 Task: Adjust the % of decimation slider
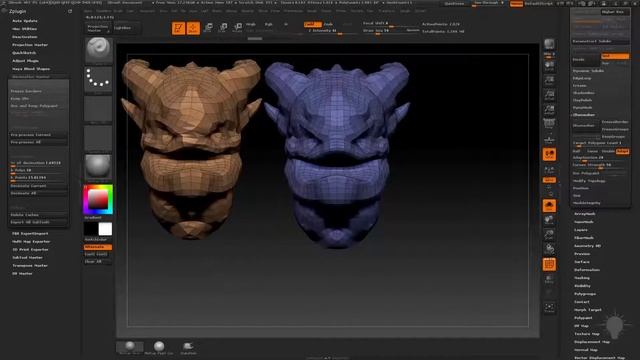click(38, 163)
